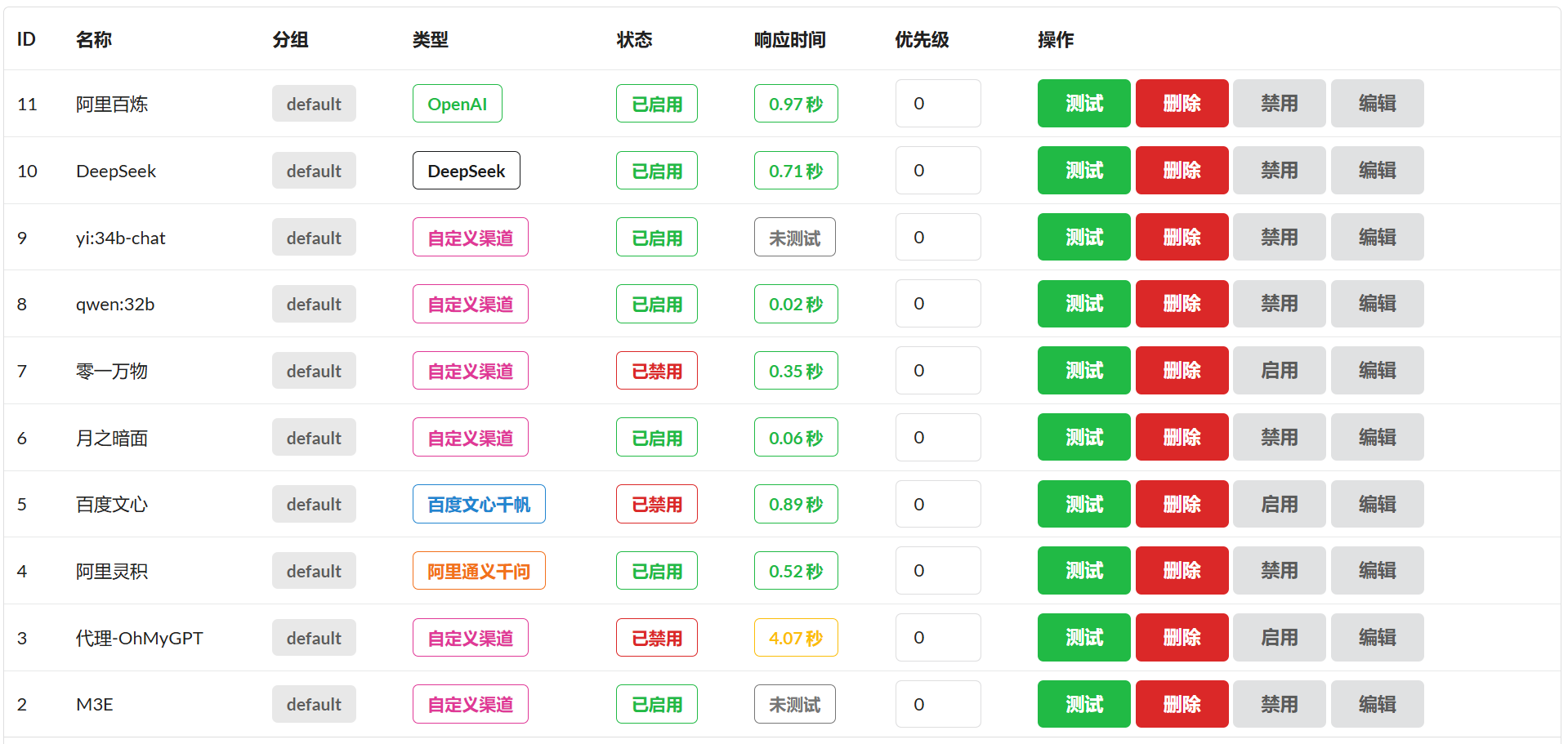
Task: Click 测试 button for 阿里百炼 channel
Action: click(x=1083, y=104)
